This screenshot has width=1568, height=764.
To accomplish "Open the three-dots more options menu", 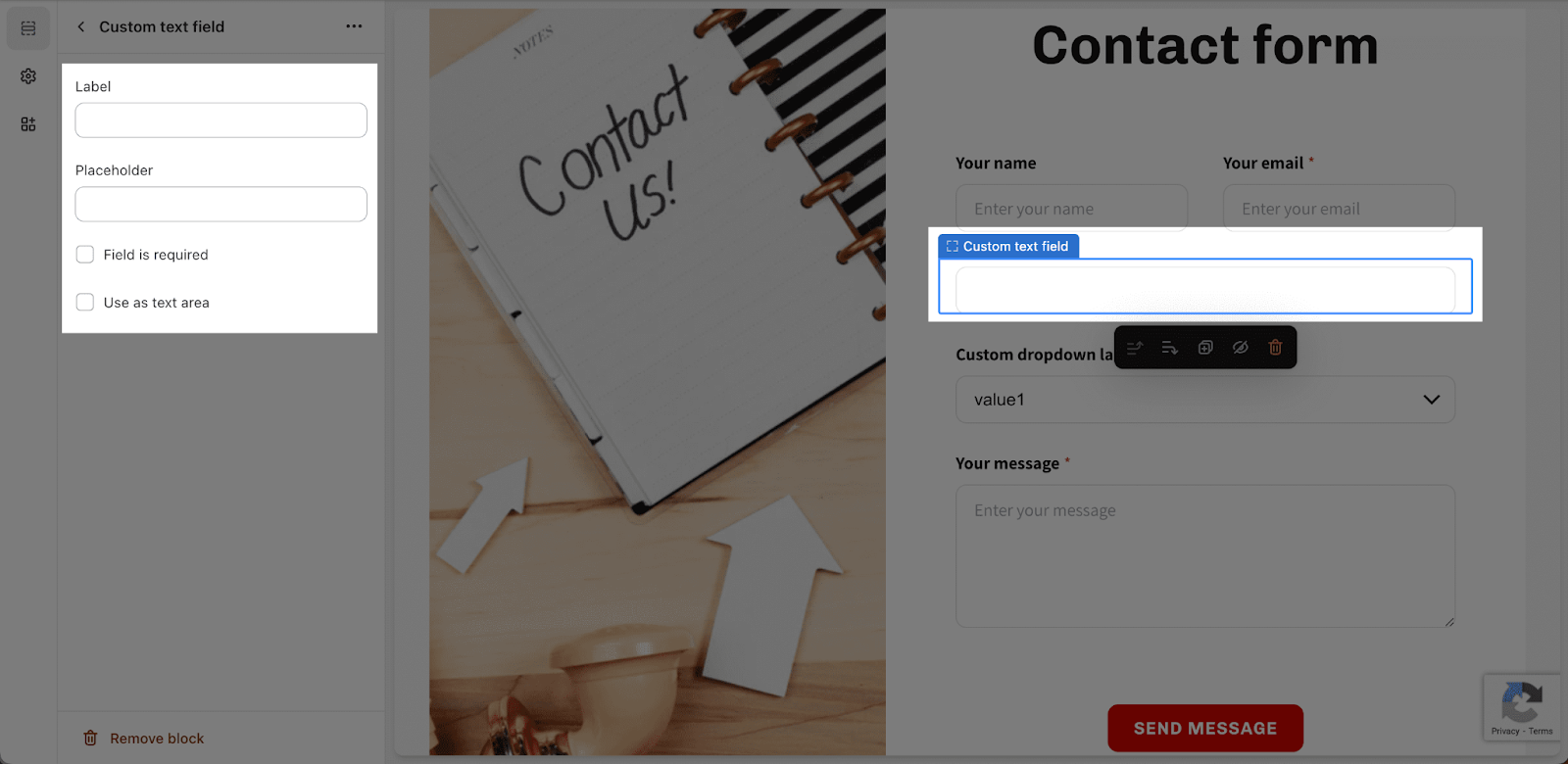I will pos(354,26).
